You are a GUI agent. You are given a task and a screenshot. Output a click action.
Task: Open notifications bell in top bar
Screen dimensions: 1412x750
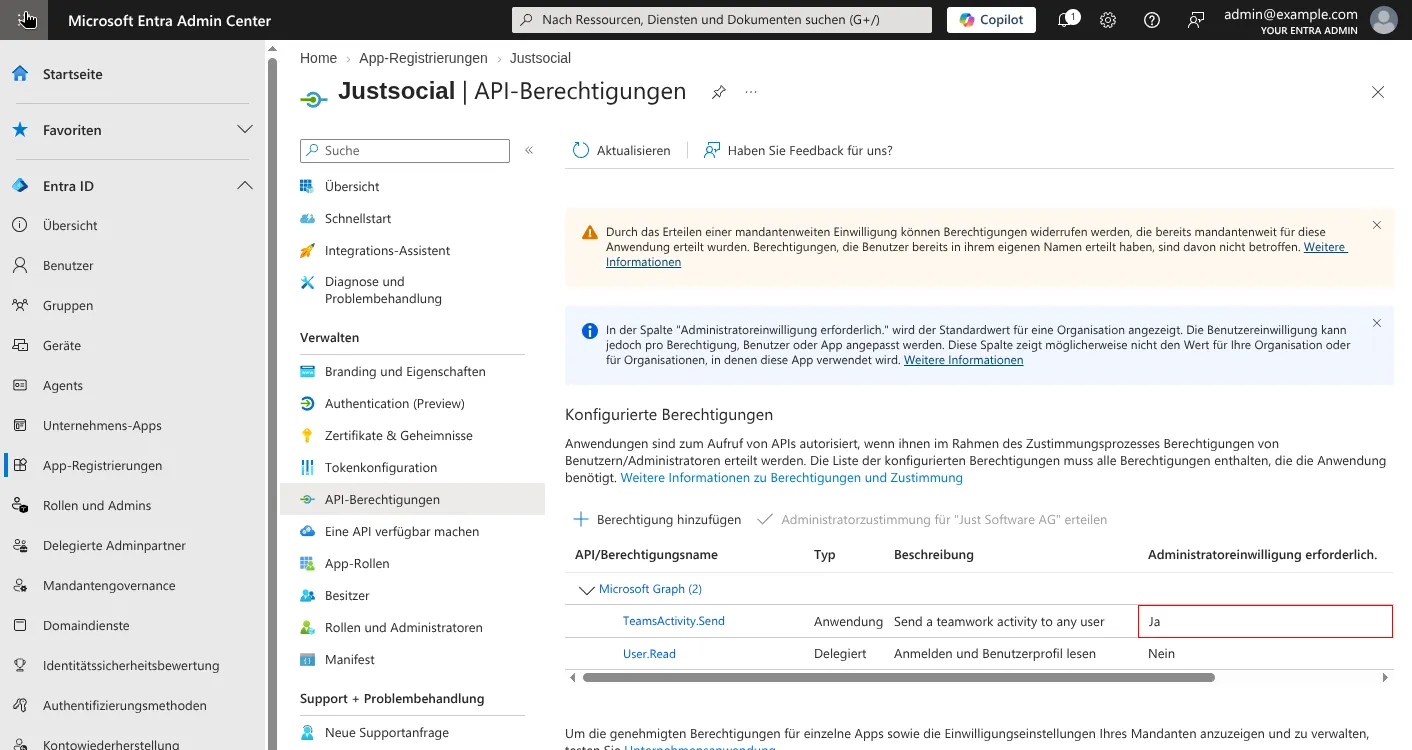1067,20
